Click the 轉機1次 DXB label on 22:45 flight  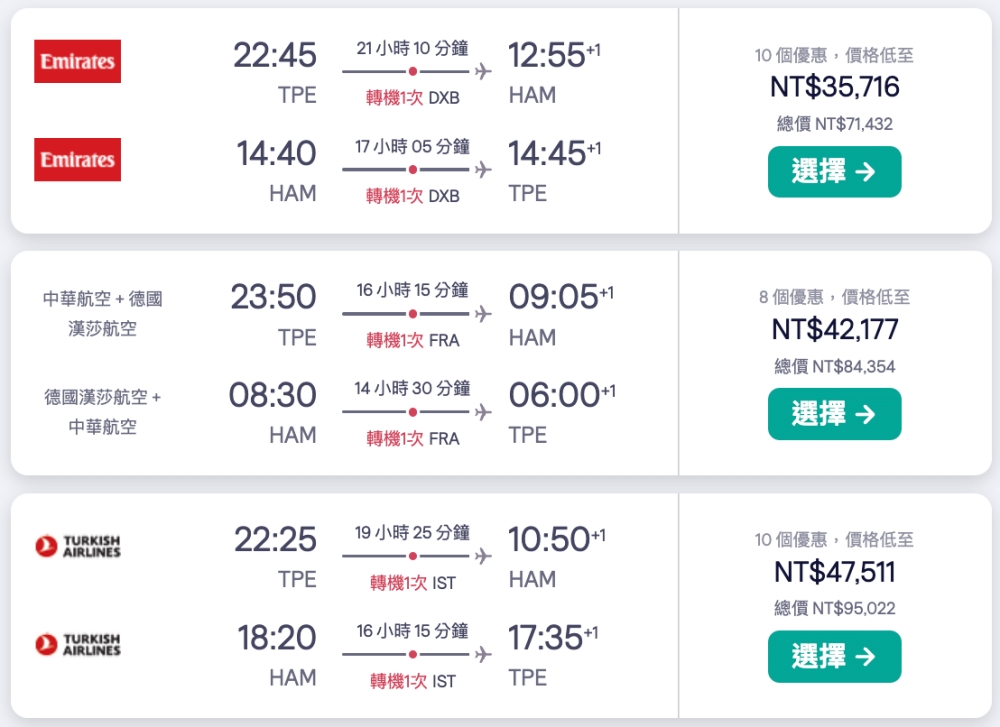coord(413,98)
